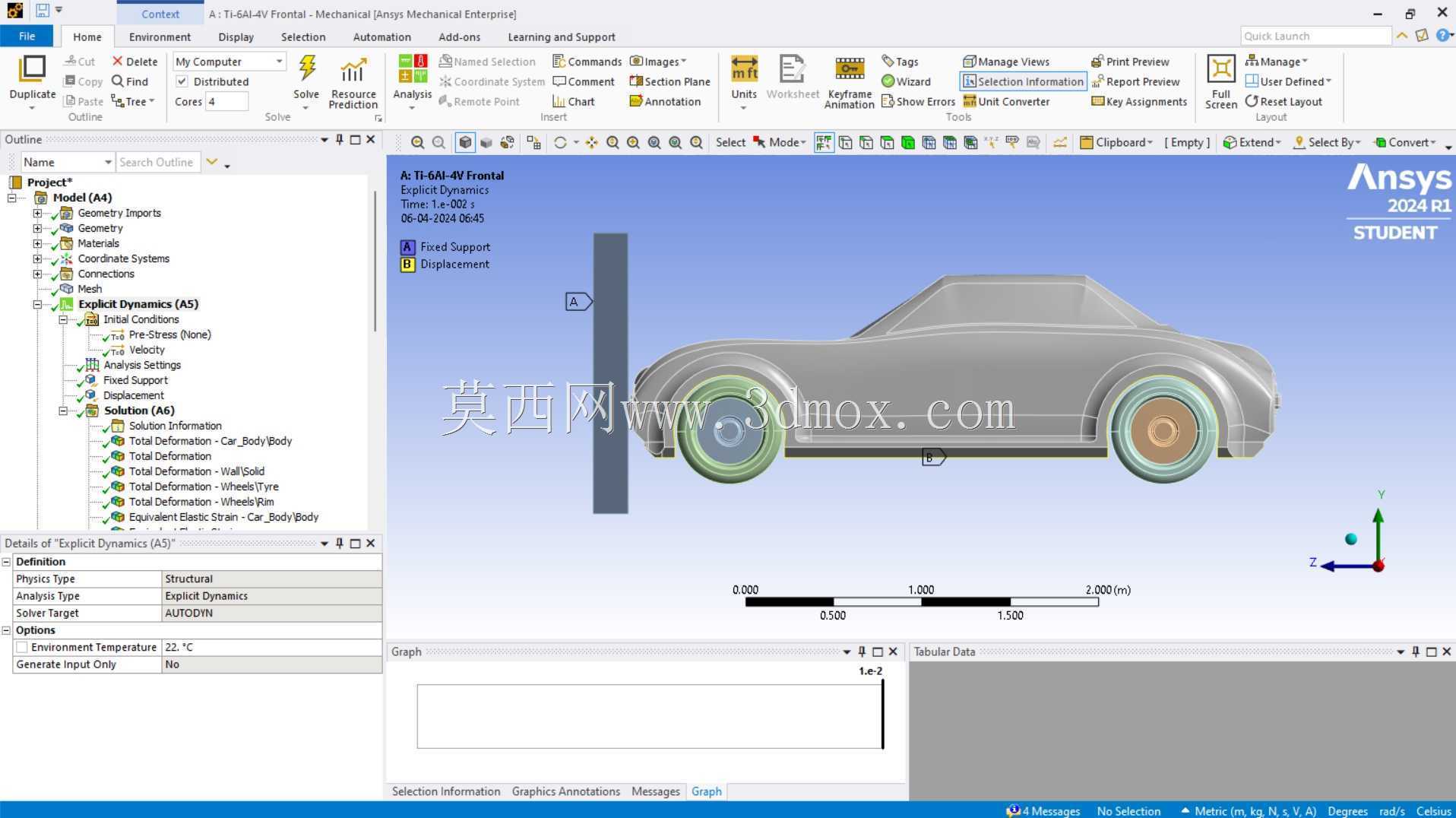
Task: Collapse the Definition section in Details
Action: pyautogui.click(x=7, y=562)
